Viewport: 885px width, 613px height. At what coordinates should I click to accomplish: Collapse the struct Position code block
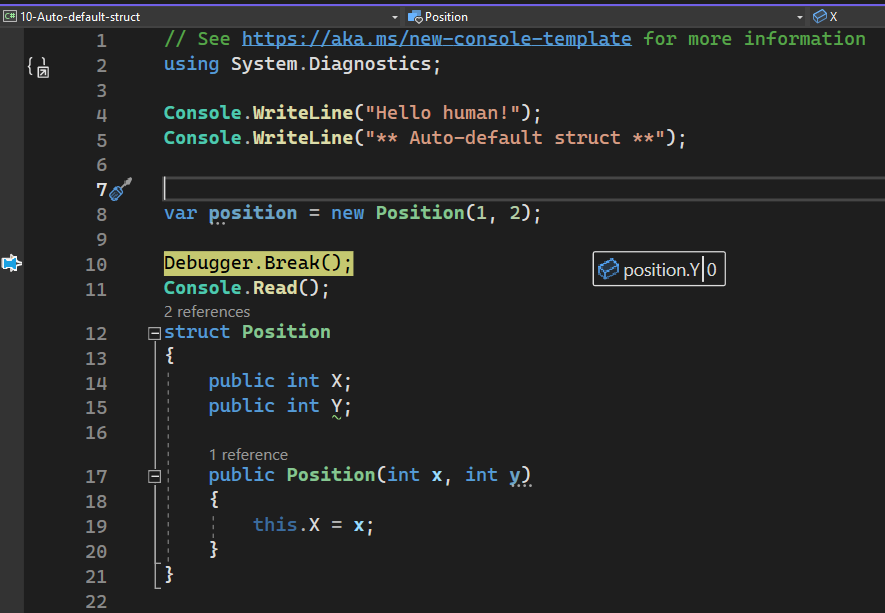[x=154, y=332]
